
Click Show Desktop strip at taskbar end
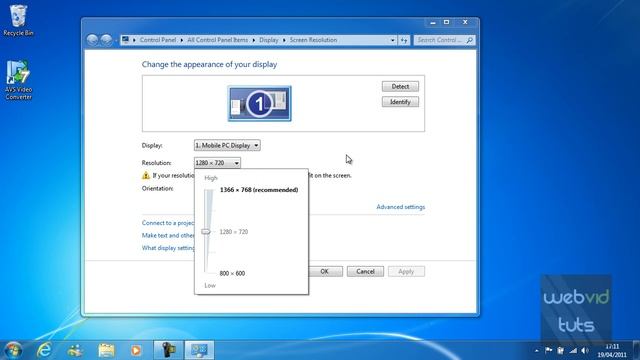point(637,350)
